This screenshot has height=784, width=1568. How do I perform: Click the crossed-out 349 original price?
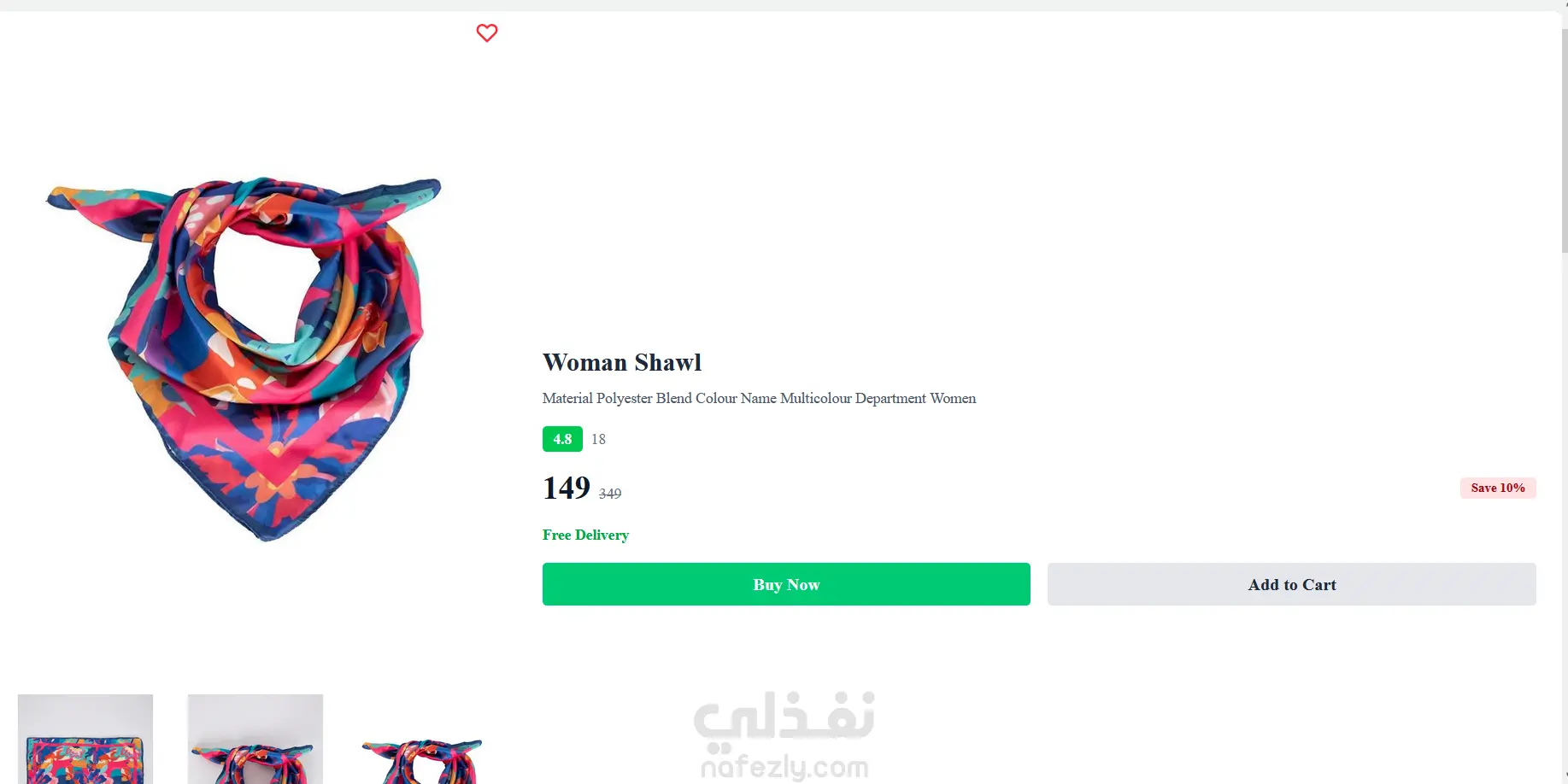pos(610,494)
